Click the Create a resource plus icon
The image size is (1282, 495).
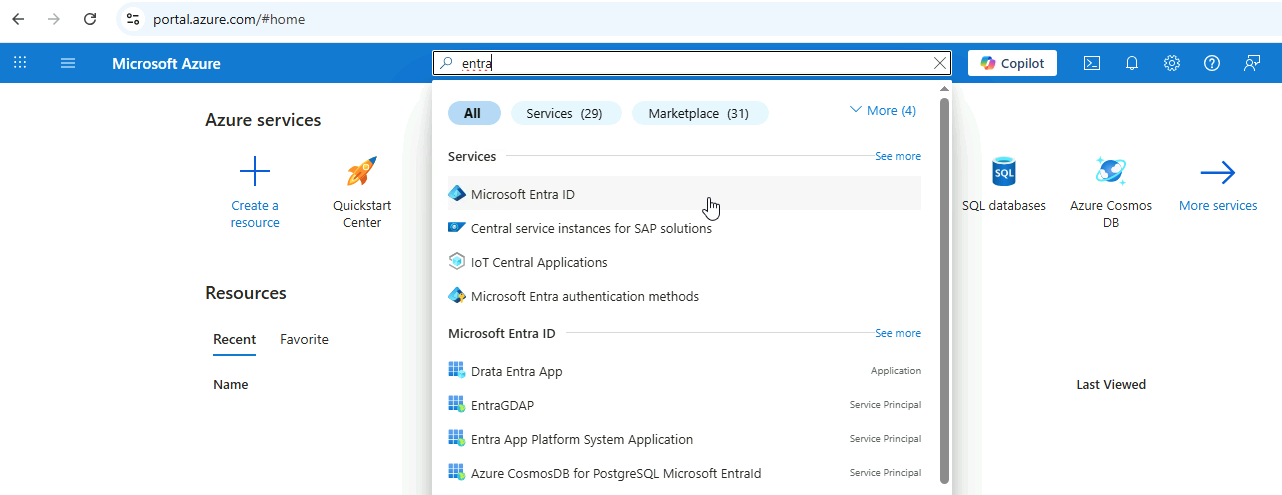coord(255,172)
